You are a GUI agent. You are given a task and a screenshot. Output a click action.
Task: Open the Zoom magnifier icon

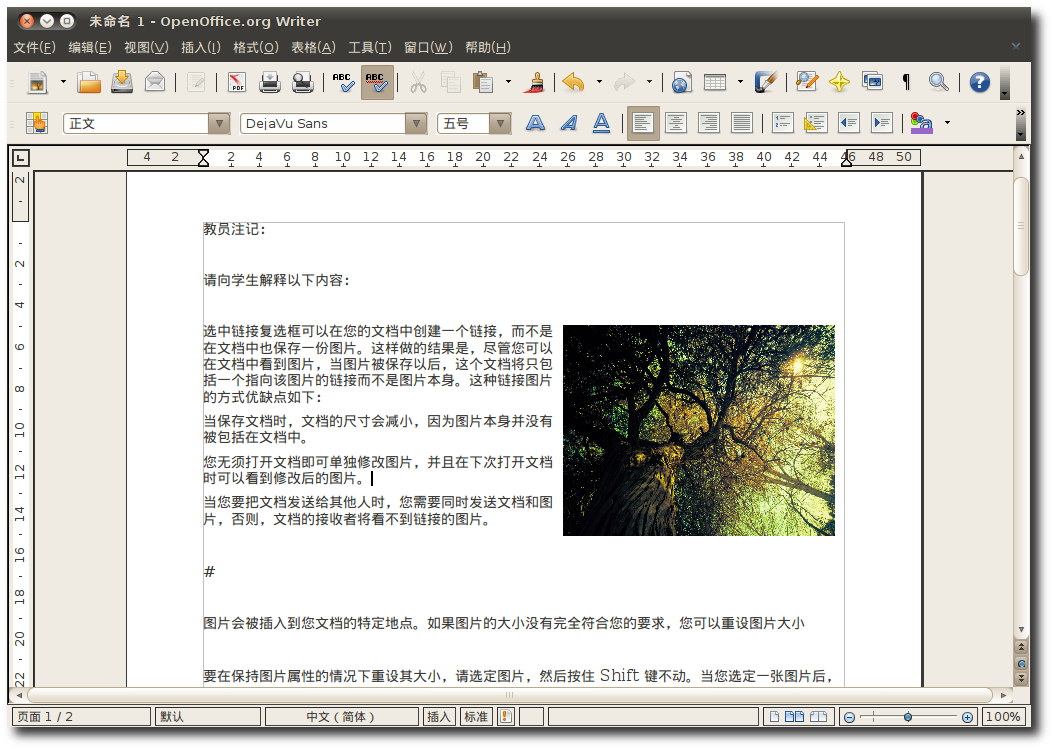[938, 83]
